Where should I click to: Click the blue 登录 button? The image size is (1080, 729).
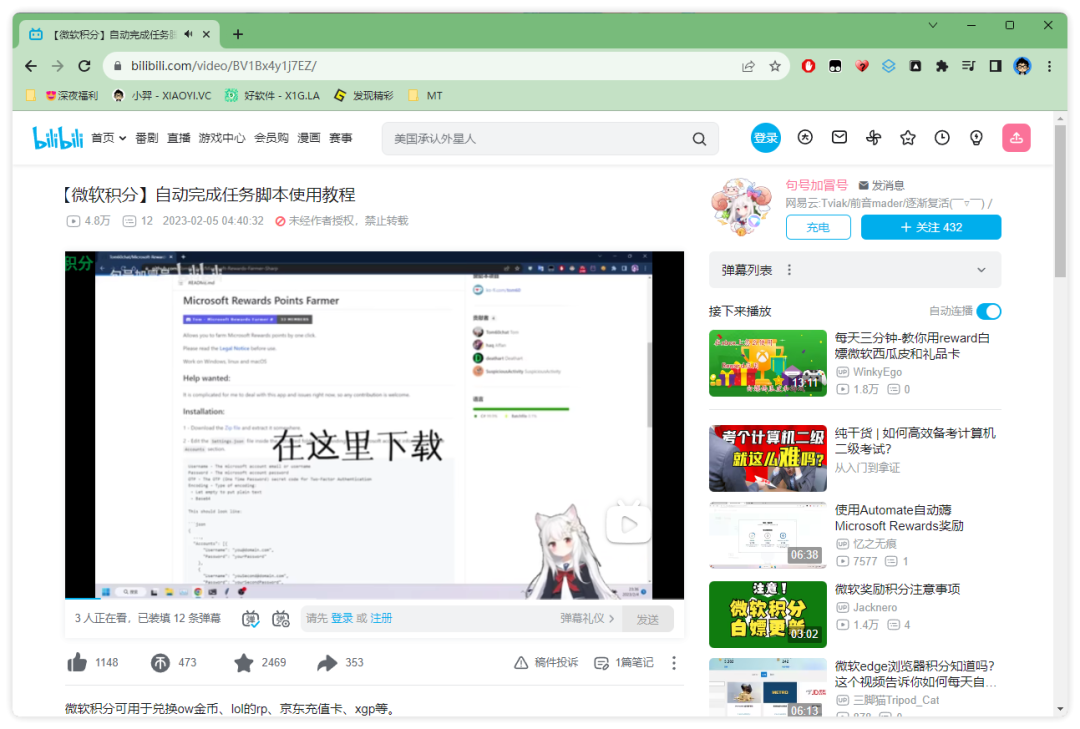point(765,138)
